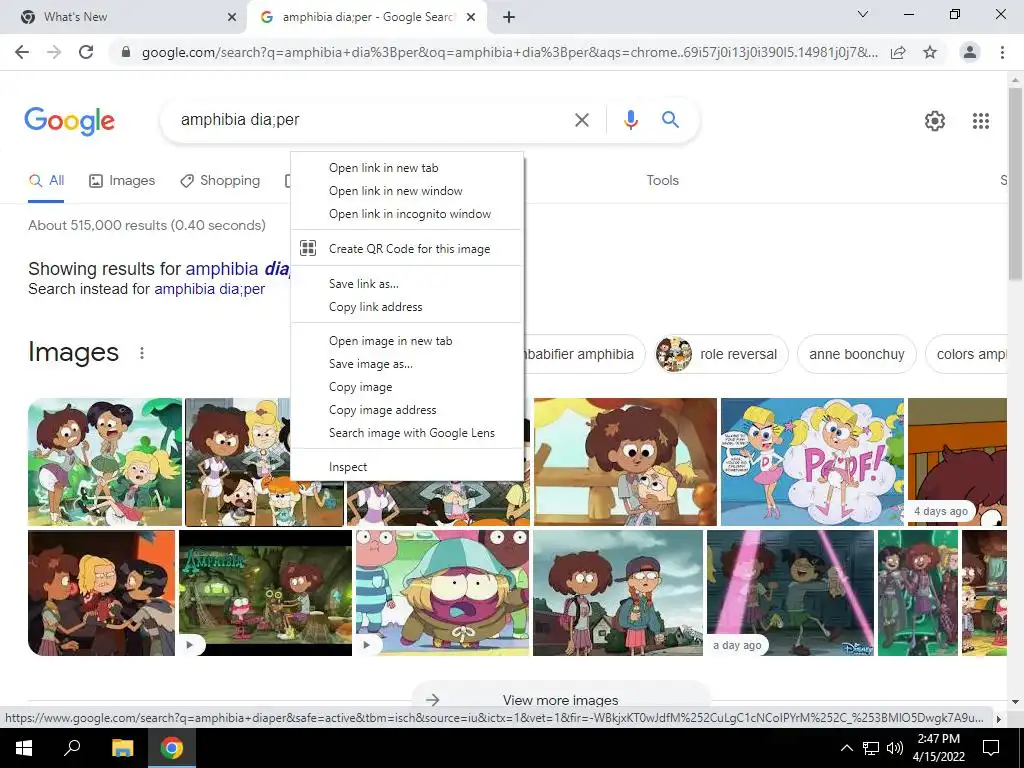Open the Google apps grid
The width and height of the screenshot is (1024, 768).
pyautogui.click(x=980, y=121)
